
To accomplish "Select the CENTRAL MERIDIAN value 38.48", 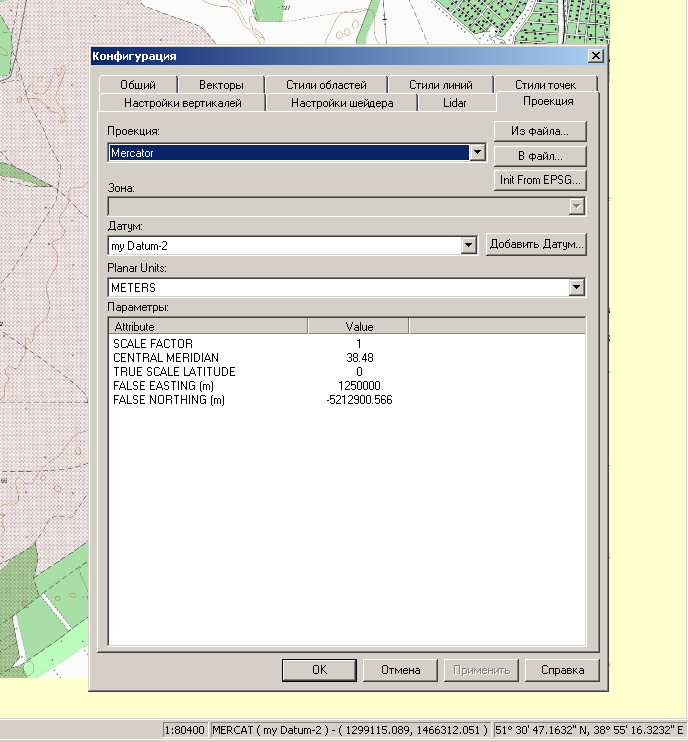I will tap(358, 358).
